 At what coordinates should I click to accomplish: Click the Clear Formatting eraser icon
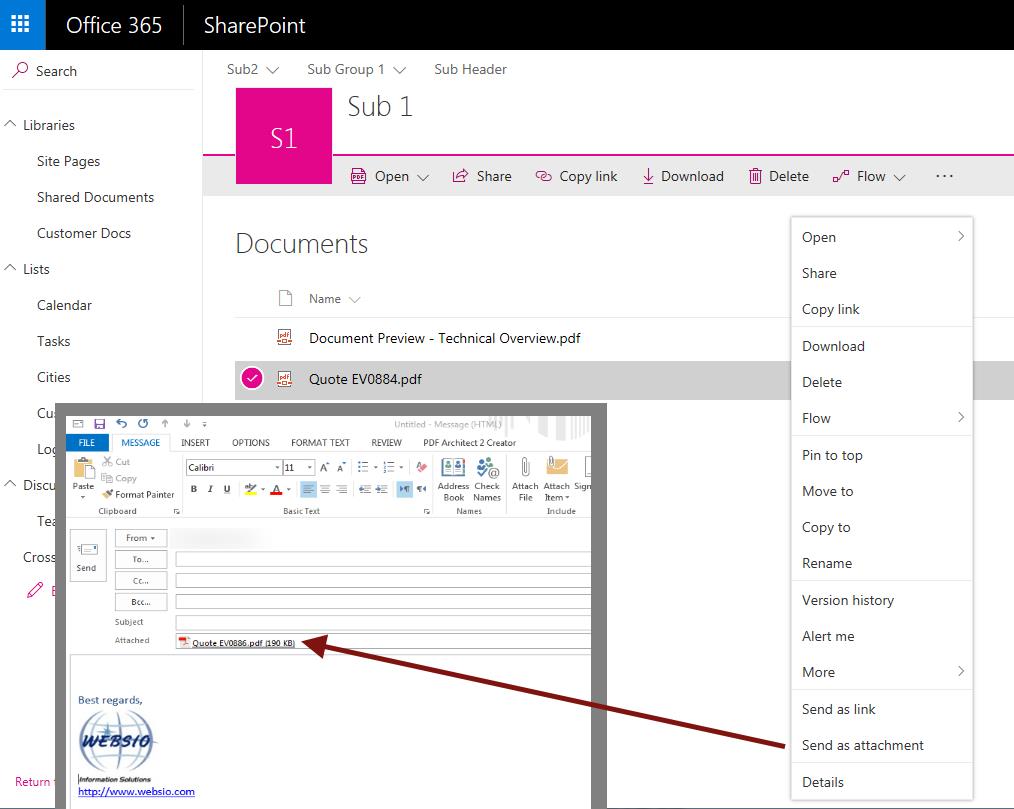(422, 467)
